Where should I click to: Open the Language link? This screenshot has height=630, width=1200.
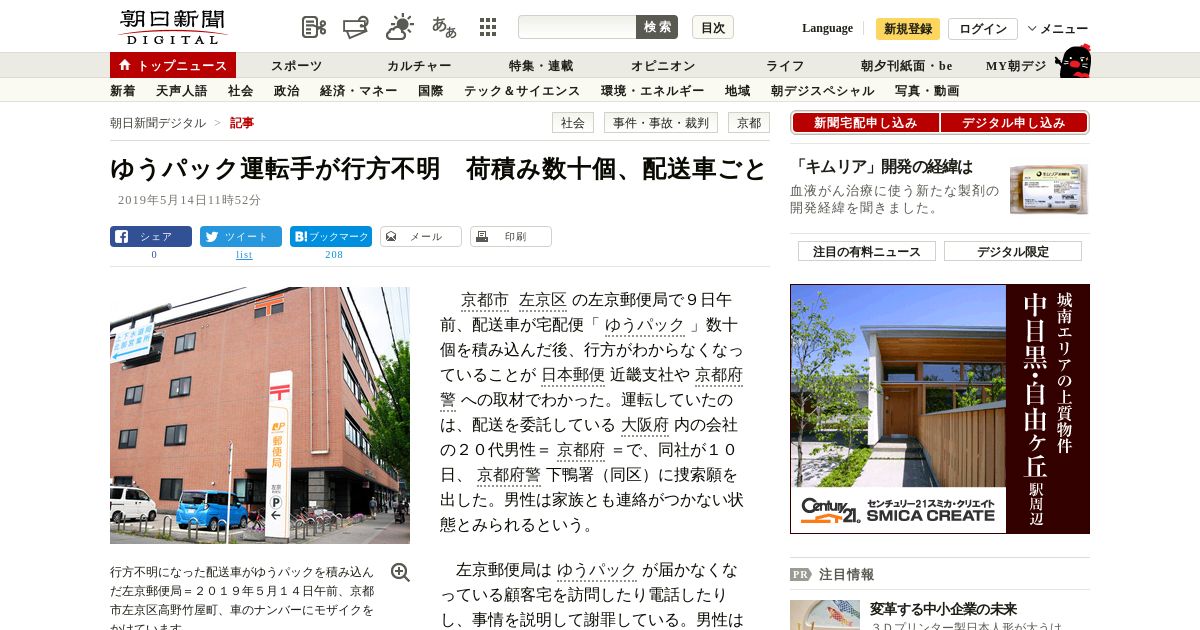coord(827,28)
